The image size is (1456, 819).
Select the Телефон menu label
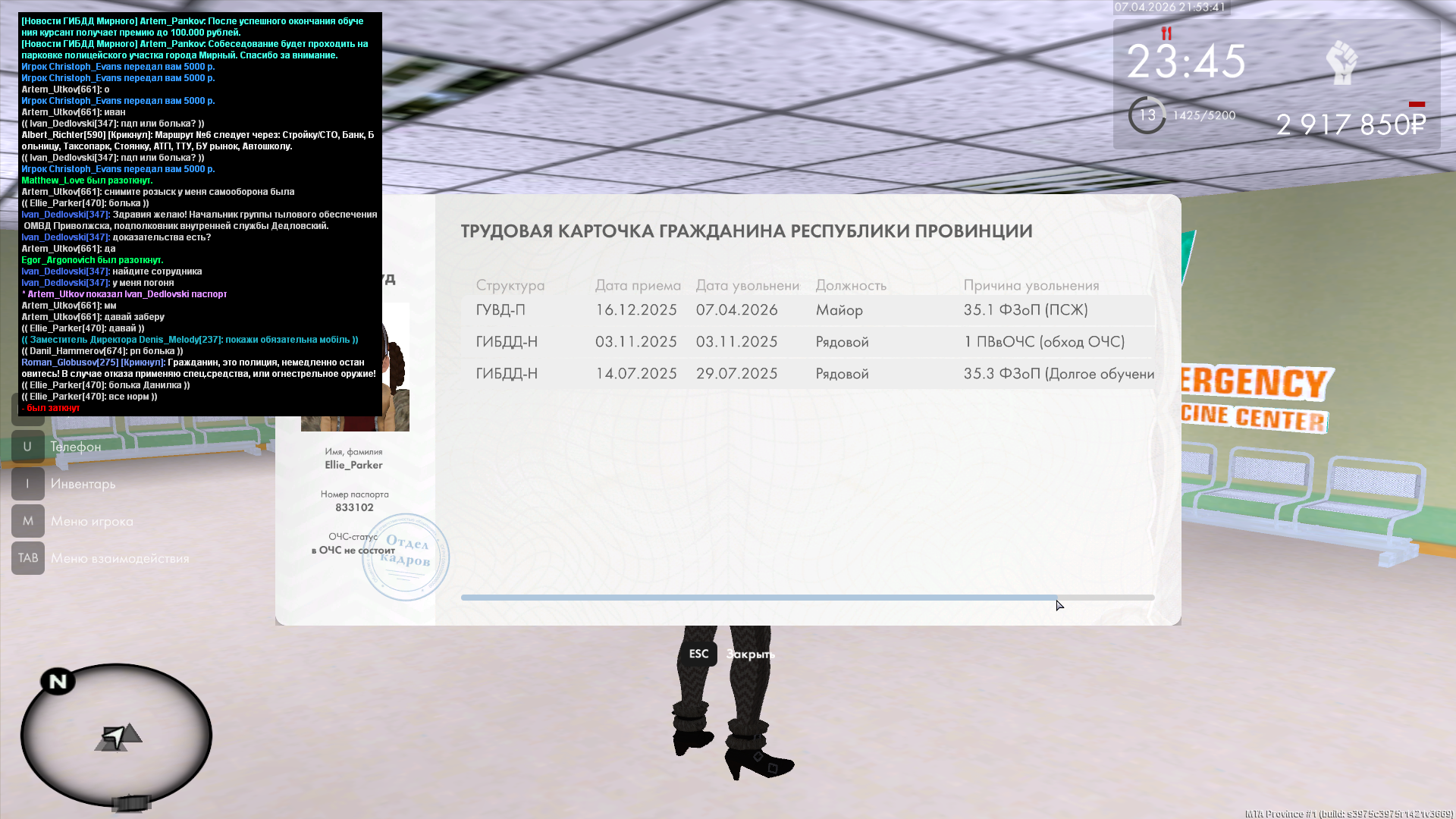76,447
